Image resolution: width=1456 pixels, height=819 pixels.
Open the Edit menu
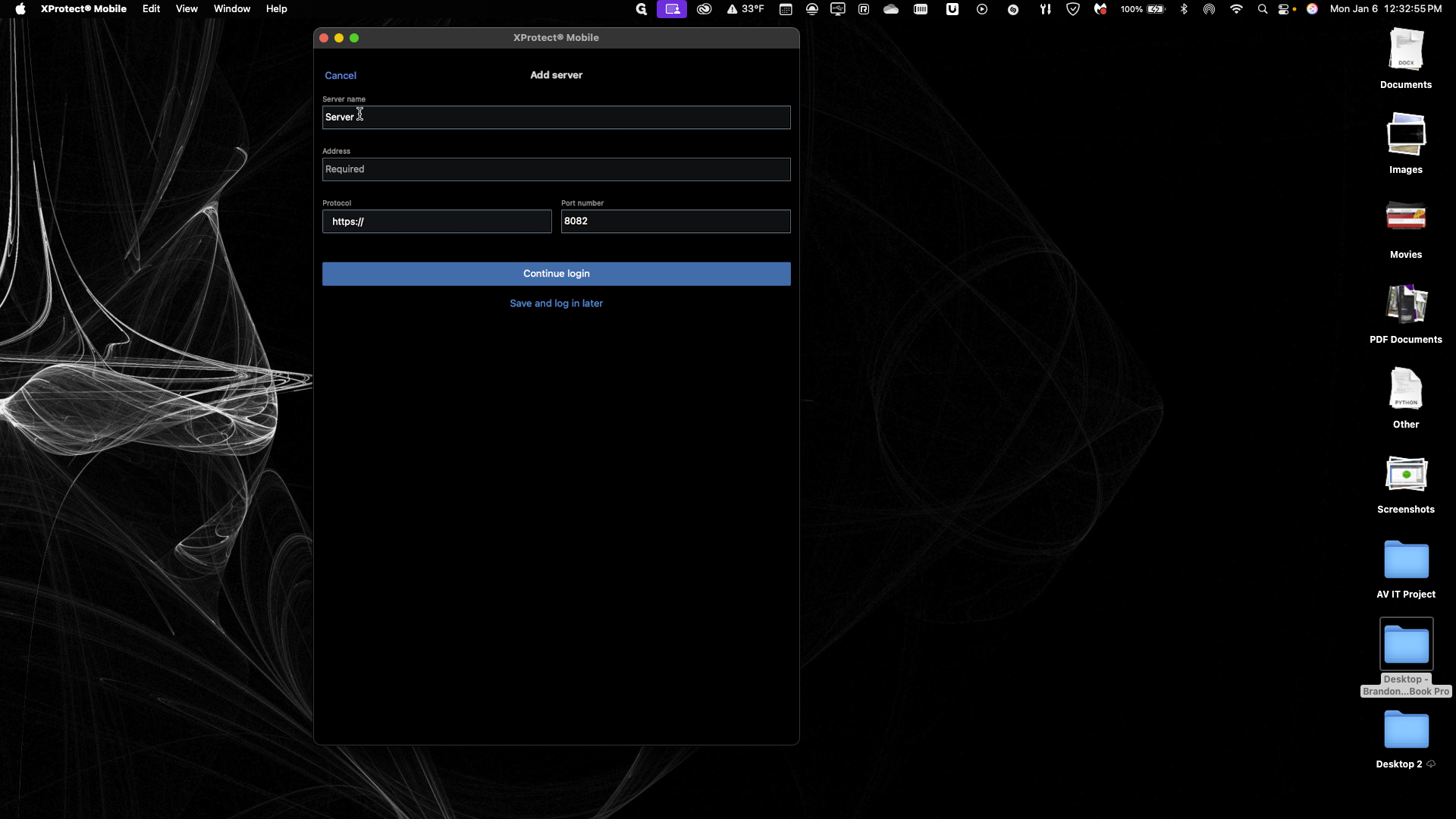pyautogui.click(x=151, y=9)
